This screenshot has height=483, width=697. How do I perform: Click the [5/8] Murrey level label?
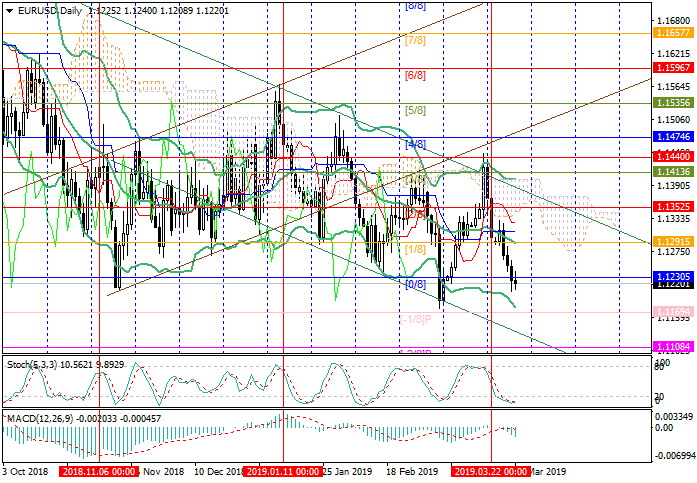[x=416, y=109]
